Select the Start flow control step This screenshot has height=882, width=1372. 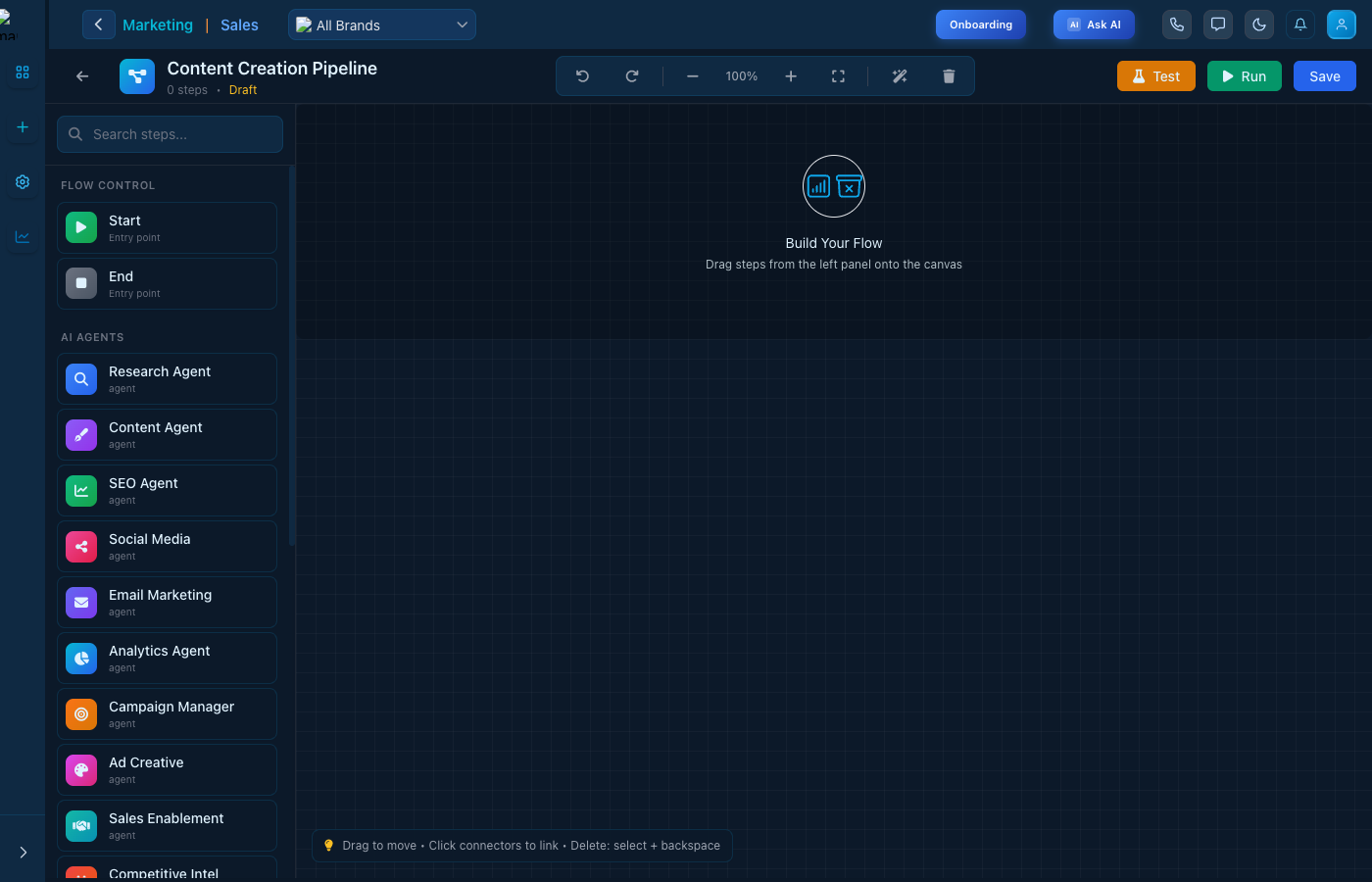coord(167,227)
